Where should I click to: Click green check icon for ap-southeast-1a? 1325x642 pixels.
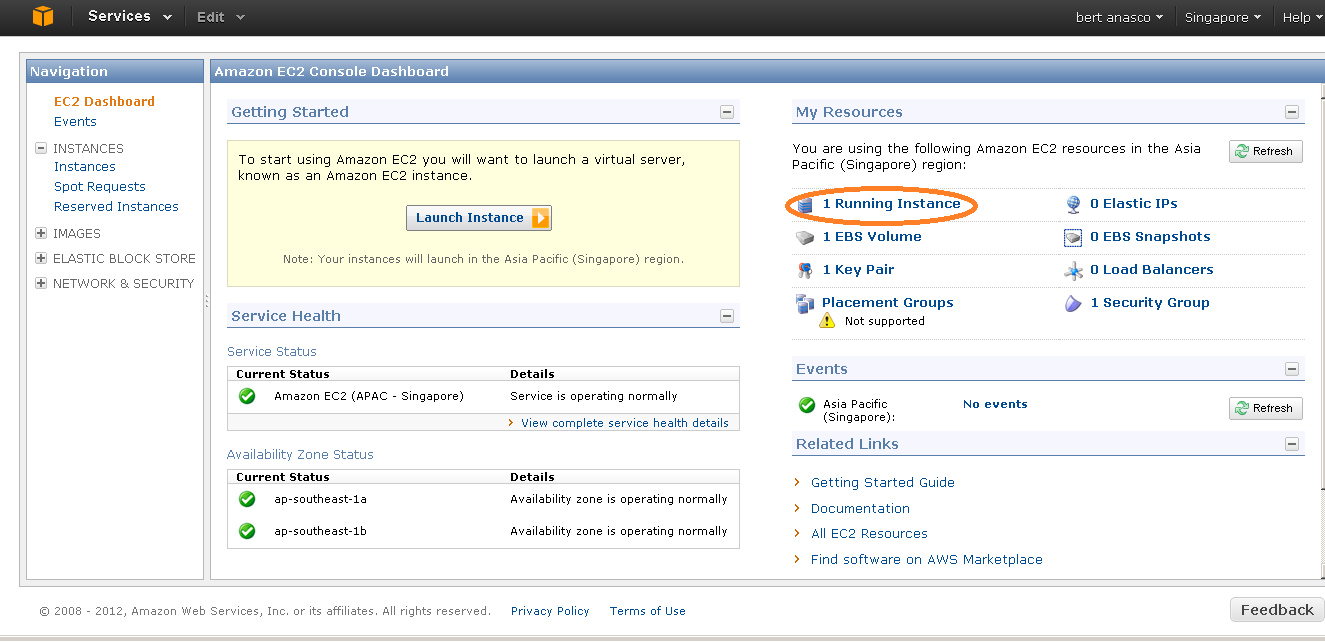[247, 499]
